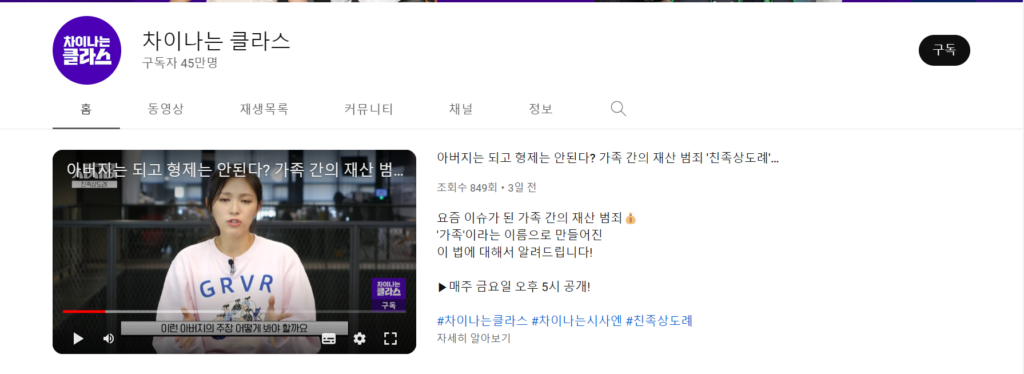Search this channel with magnifier icon
This screenshot has width=1024, height=374.
tap(618, 109)
